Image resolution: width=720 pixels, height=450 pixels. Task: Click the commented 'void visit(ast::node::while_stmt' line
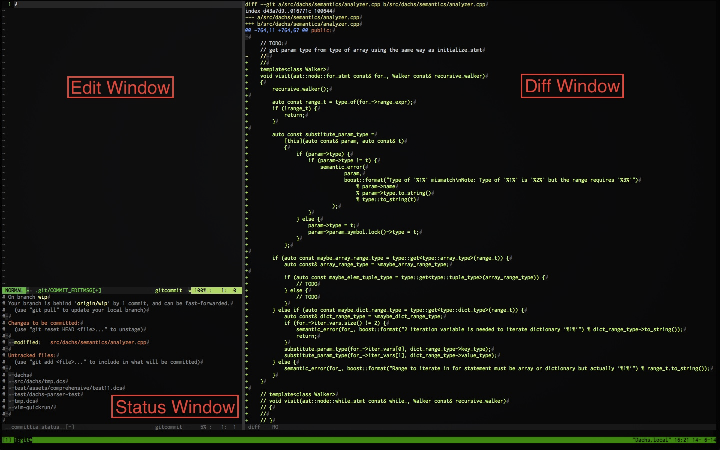coord(384,401)
